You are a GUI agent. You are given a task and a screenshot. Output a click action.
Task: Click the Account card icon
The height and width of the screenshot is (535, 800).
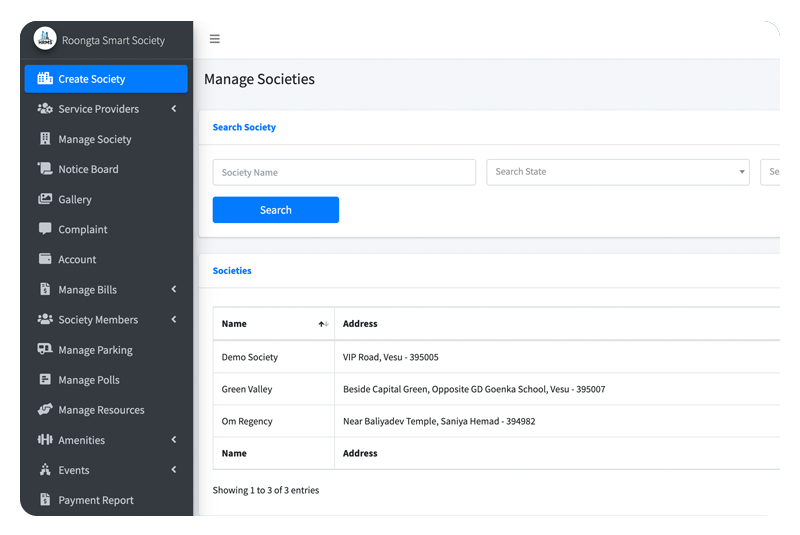coord(45,259)
